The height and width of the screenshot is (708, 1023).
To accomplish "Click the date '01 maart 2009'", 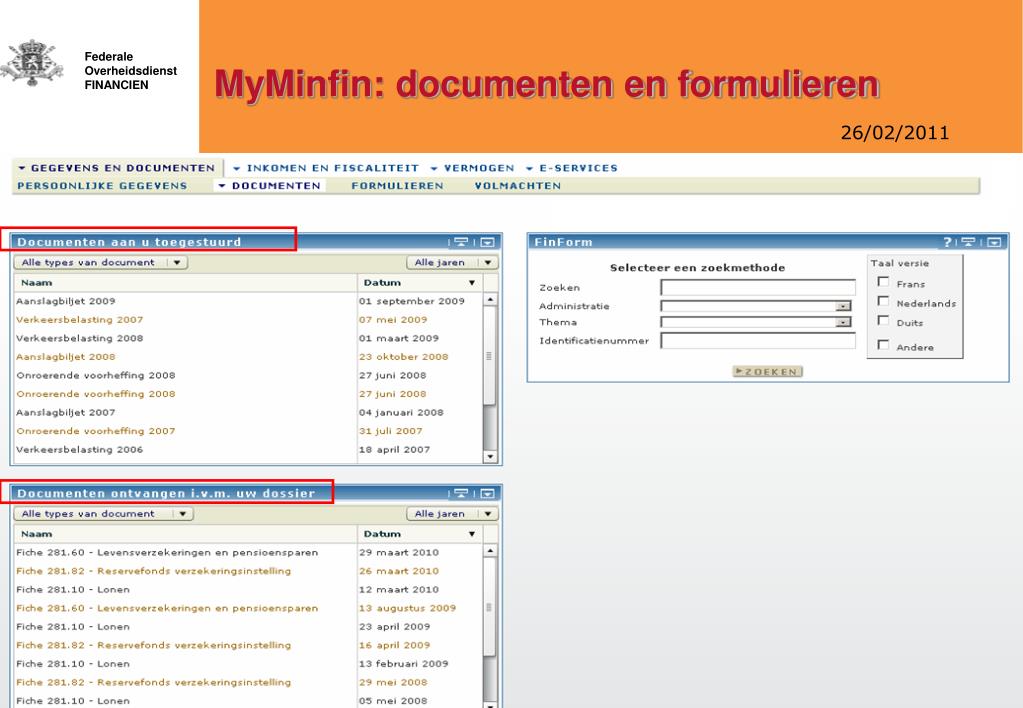I will [x=399, y=338].
